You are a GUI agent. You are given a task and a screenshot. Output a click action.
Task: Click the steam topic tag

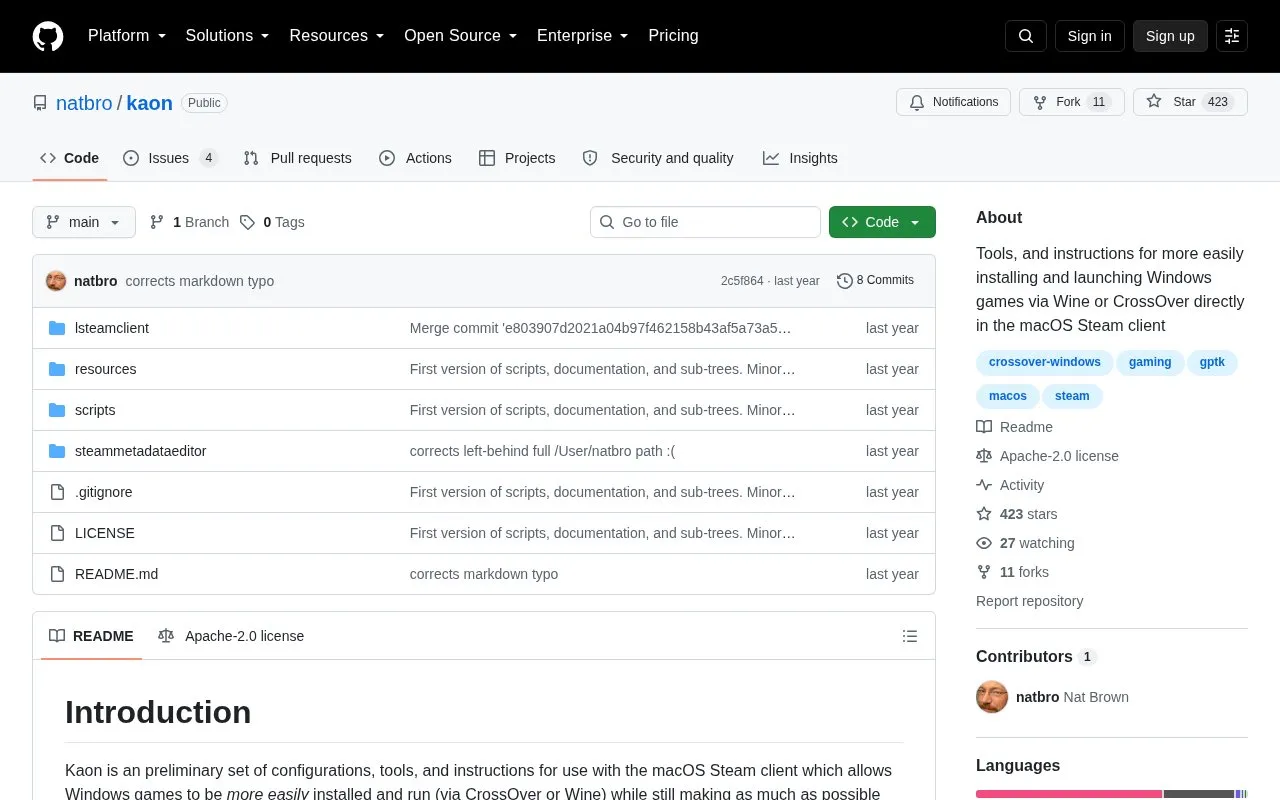pos(1072,396)
